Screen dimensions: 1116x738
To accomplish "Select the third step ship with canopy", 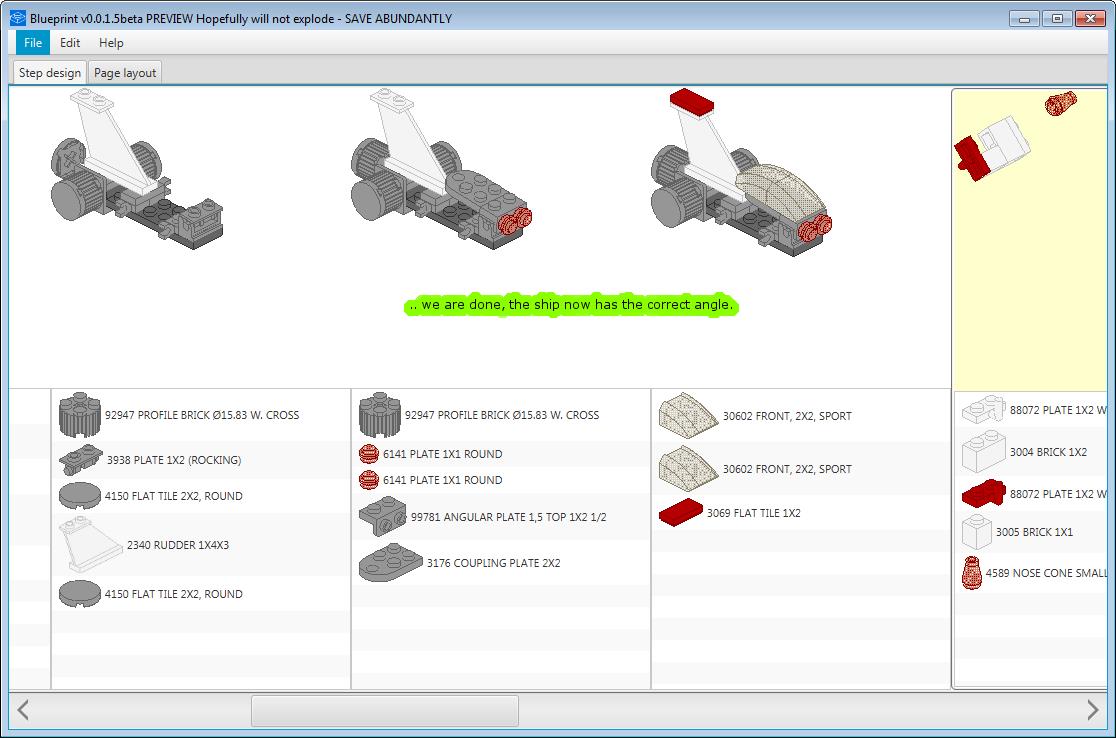I will (x=742, y=173).
